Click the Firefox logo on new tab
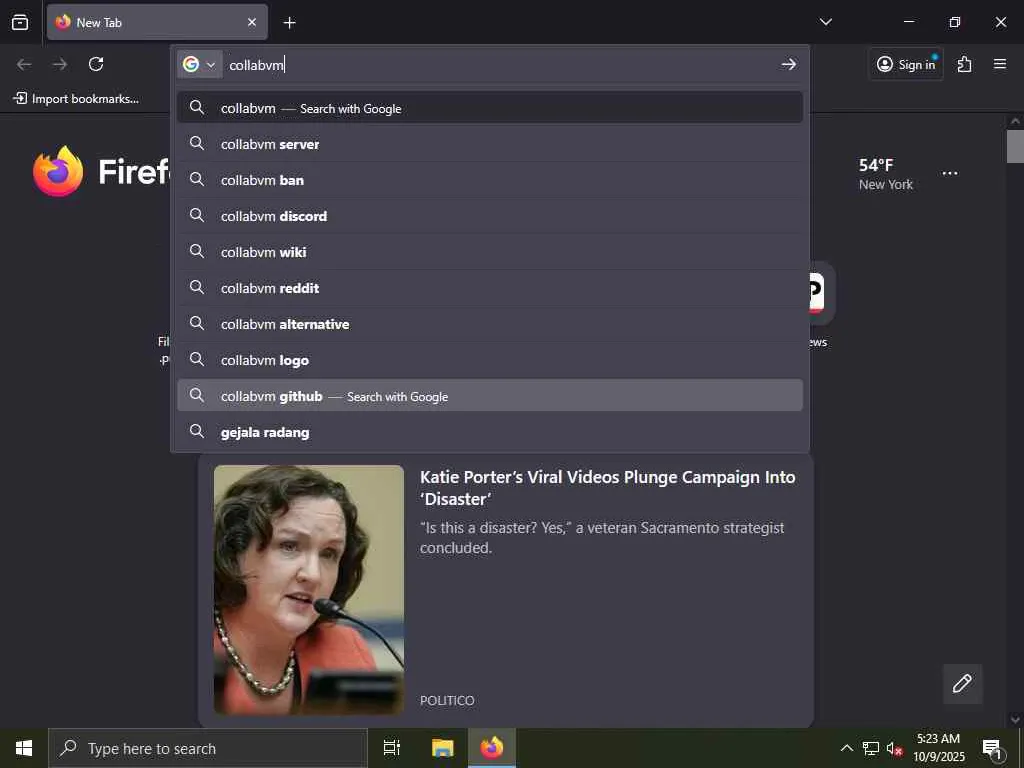This screenshot has height=768, width=1024. pos(58,171)
